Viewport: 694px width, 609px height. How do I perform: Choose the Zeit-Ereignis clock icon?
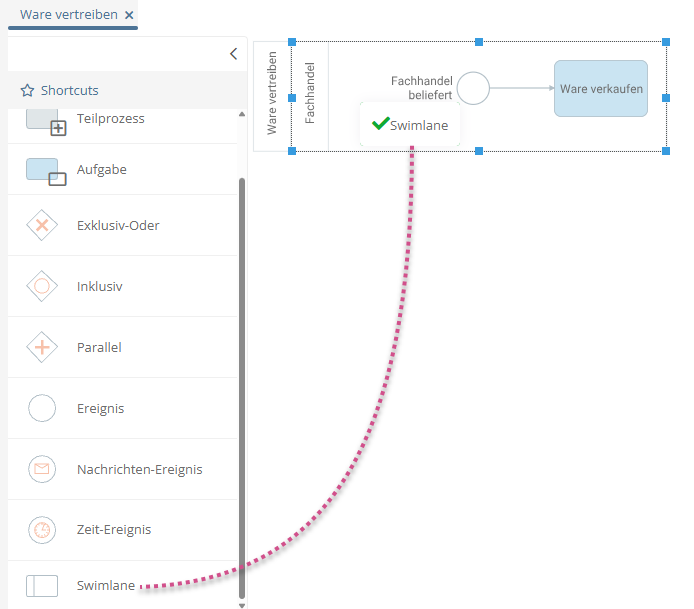(x=42, y=530)
